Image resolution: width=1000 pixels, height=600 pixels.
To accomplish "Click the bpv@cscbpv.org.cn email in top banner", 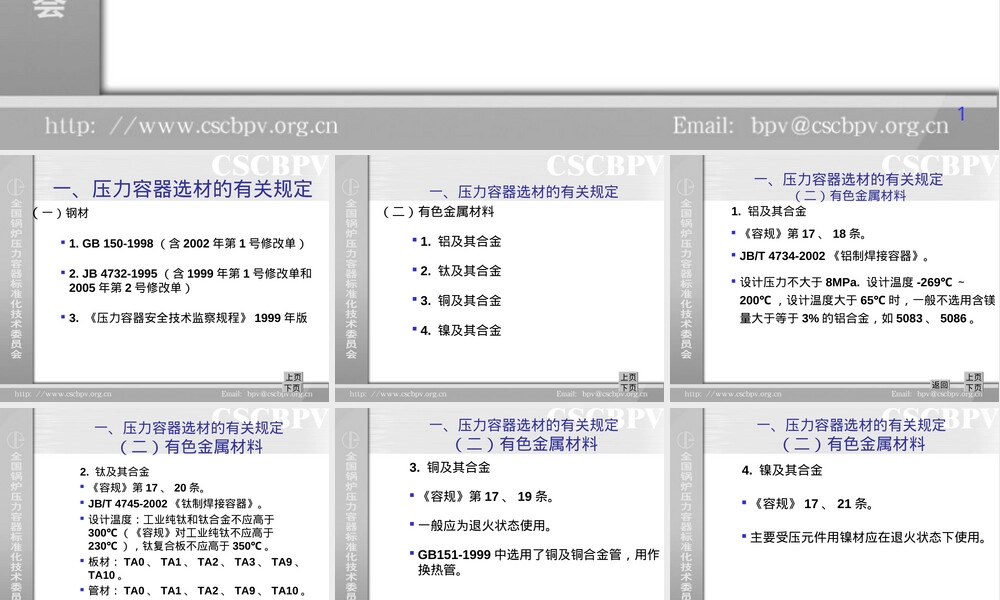I will tap(849, 126).
